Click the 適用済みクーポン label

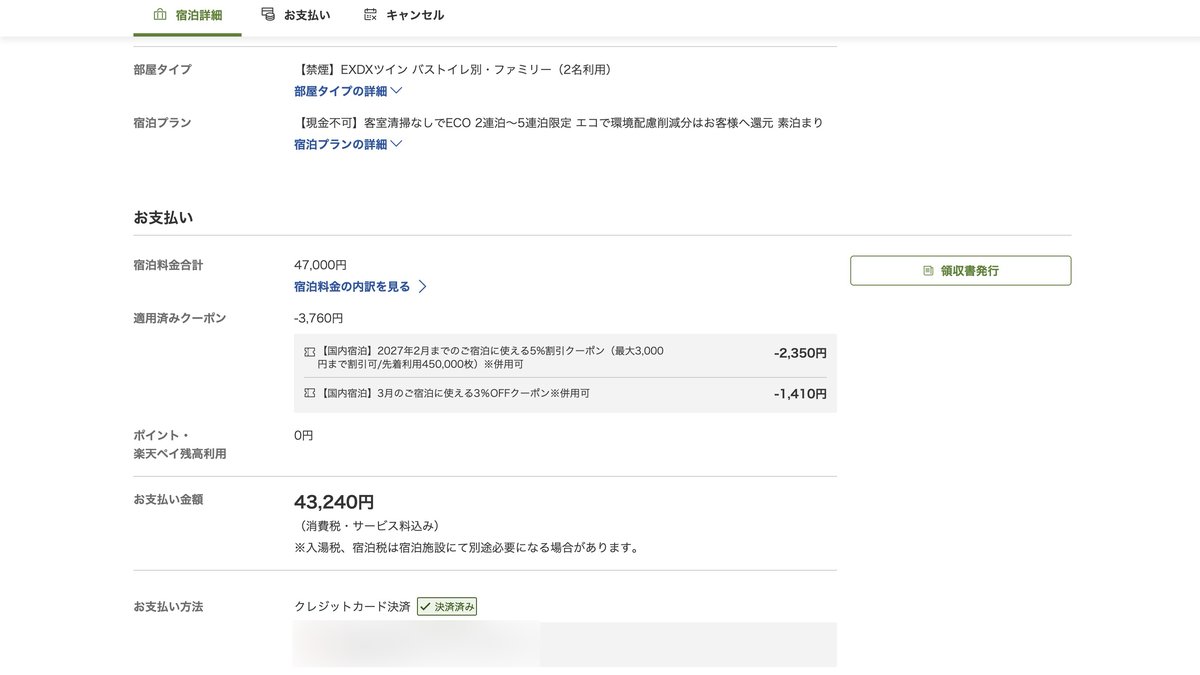tap(179, 318)
